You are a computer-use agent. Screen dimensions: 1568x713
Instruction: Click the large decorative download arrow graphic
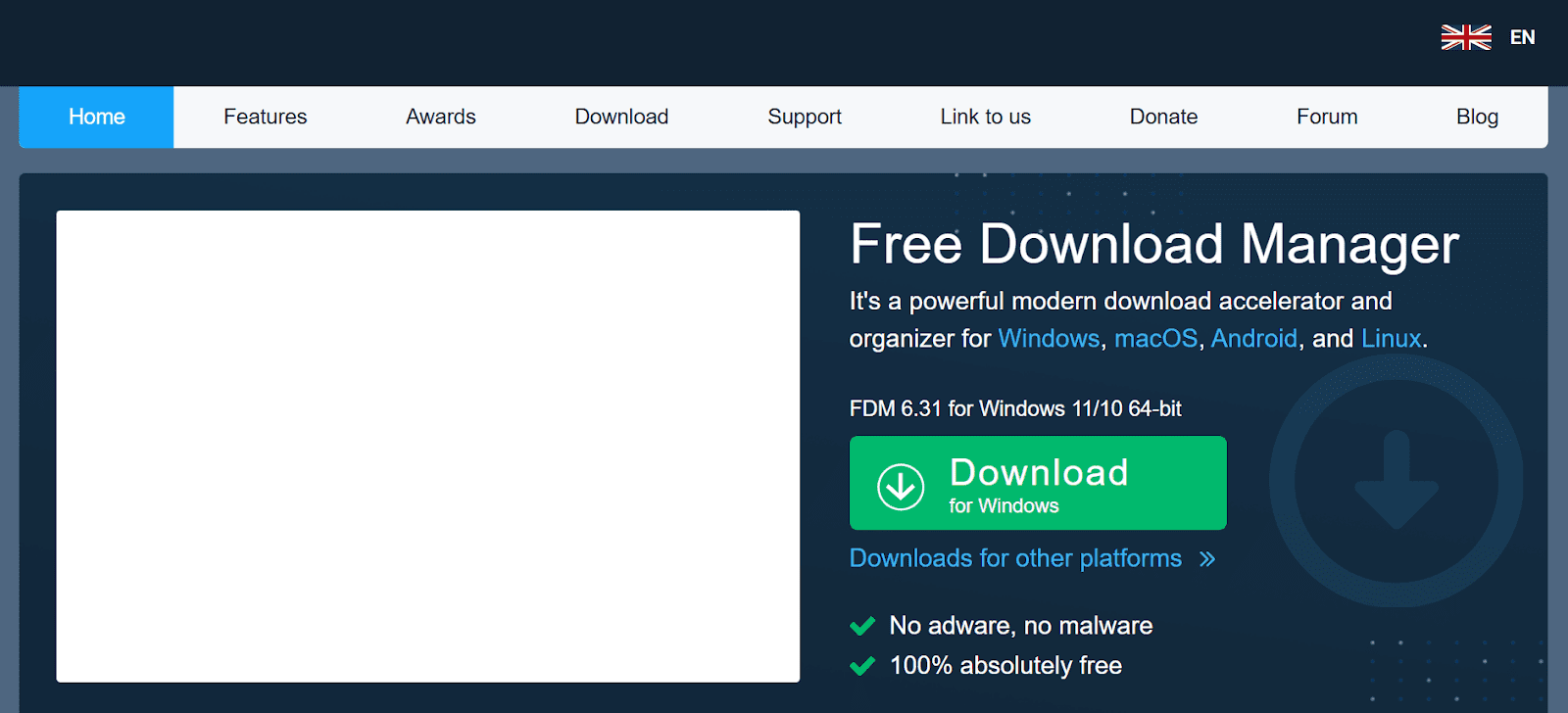click(1396, 481)
